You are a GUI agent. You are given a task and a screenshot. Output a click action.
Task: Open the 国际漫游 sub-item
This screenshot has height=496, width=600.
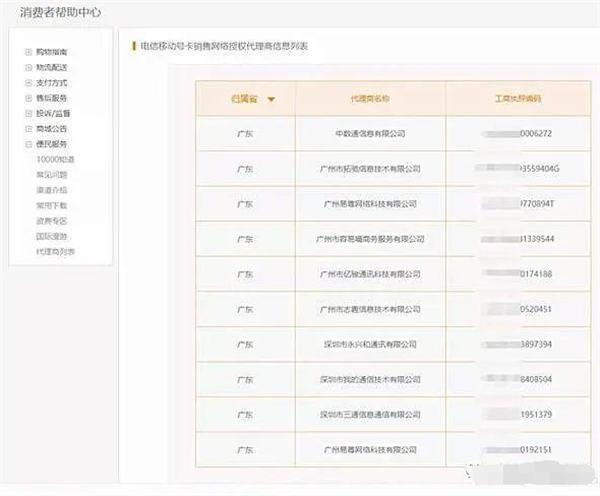[x=52, y=236]
